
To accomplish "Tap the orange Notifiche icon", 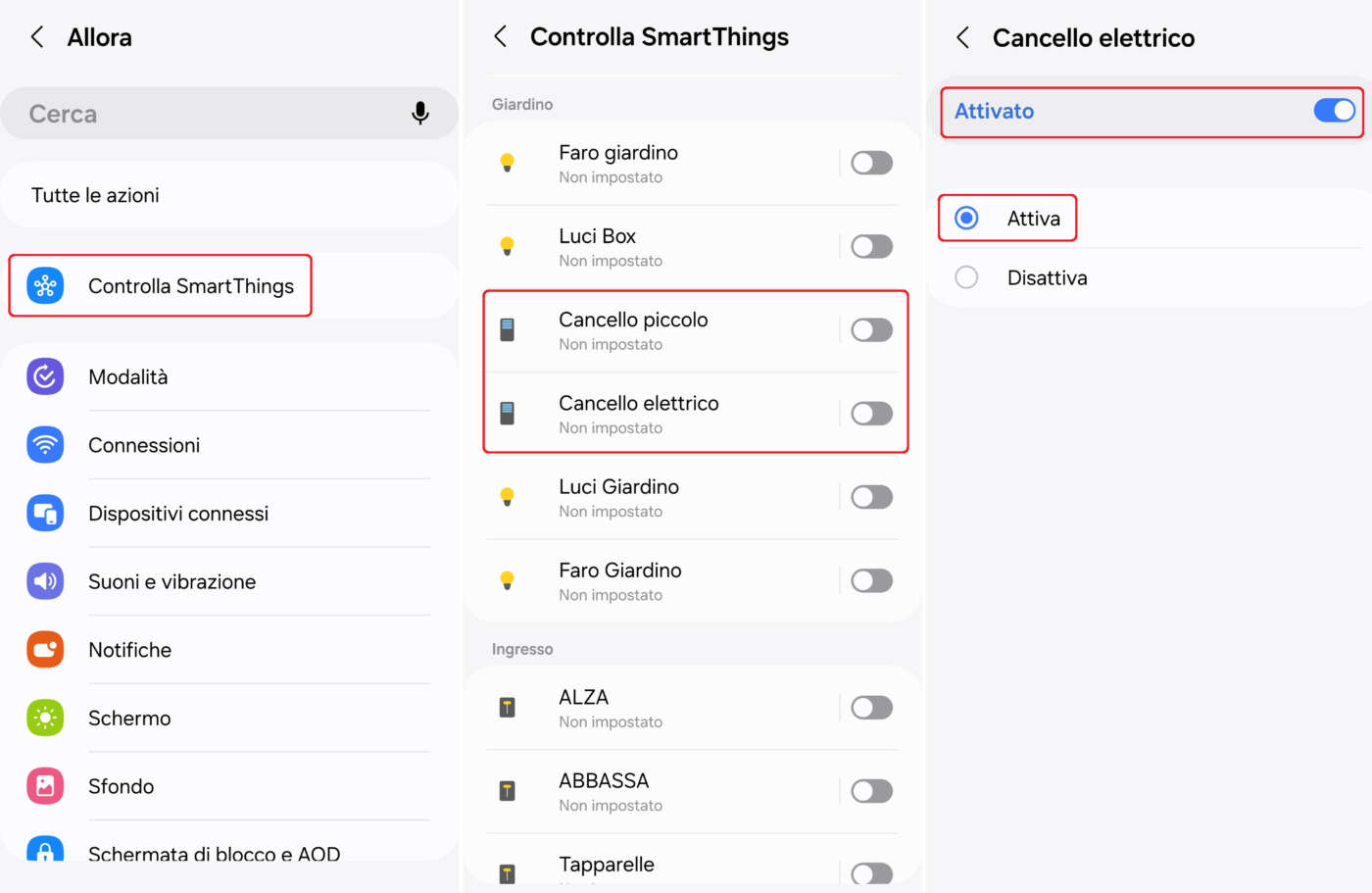I will tap(45, 650).
